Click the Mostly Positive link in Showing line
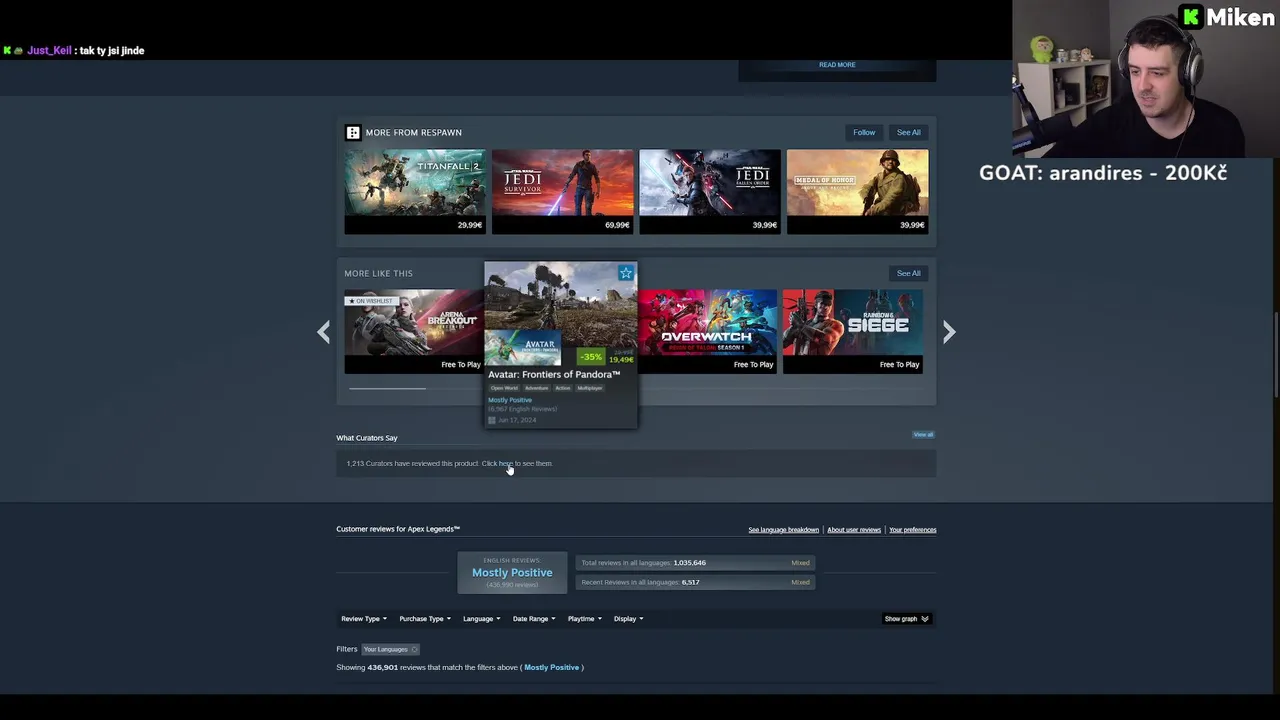The height and width of the screenshot is (720, 1280). click(x=551, y=668)
